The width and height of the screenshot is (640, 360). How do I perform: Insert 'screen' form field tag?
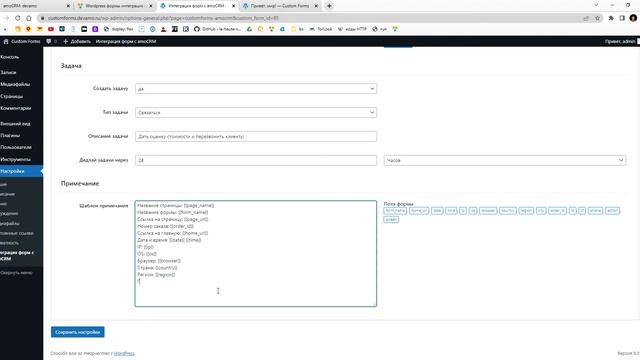click(391, 219)
